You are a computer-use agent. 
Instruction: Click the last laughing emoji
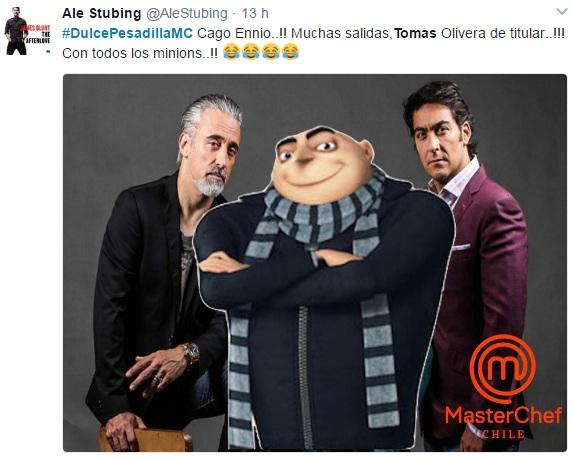pos(291,51)
